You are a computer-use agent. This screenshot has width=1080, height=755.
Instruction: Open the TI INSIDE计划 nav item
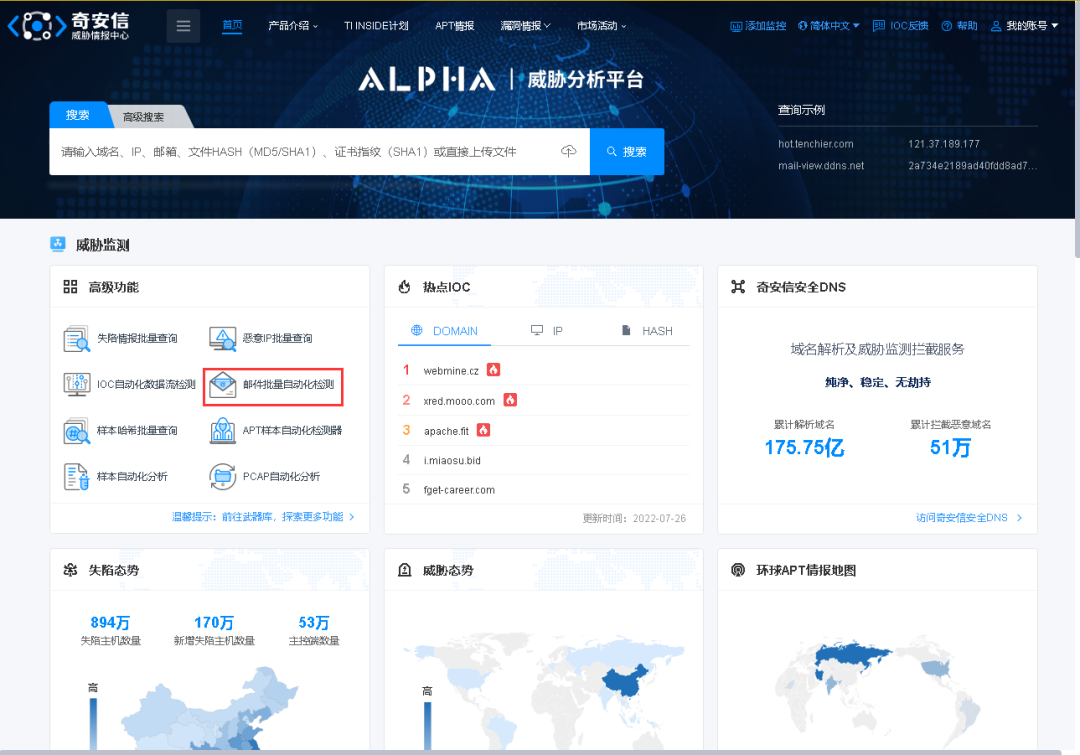pos(376,25)
